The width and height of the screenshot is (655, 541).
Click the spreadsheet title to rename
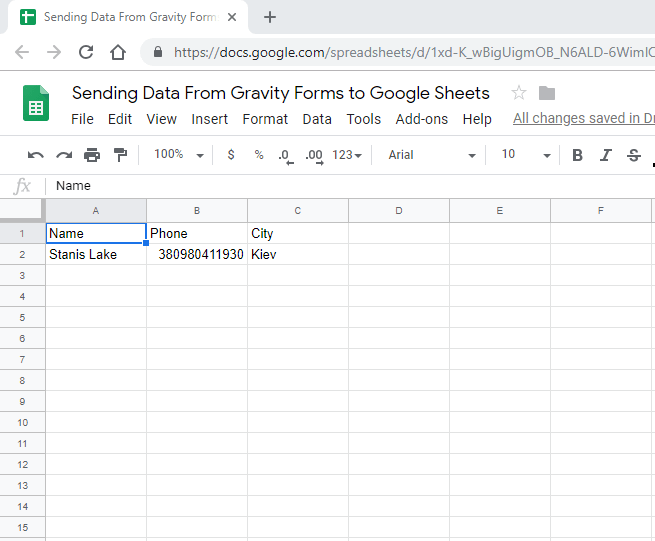coord(281,93)
